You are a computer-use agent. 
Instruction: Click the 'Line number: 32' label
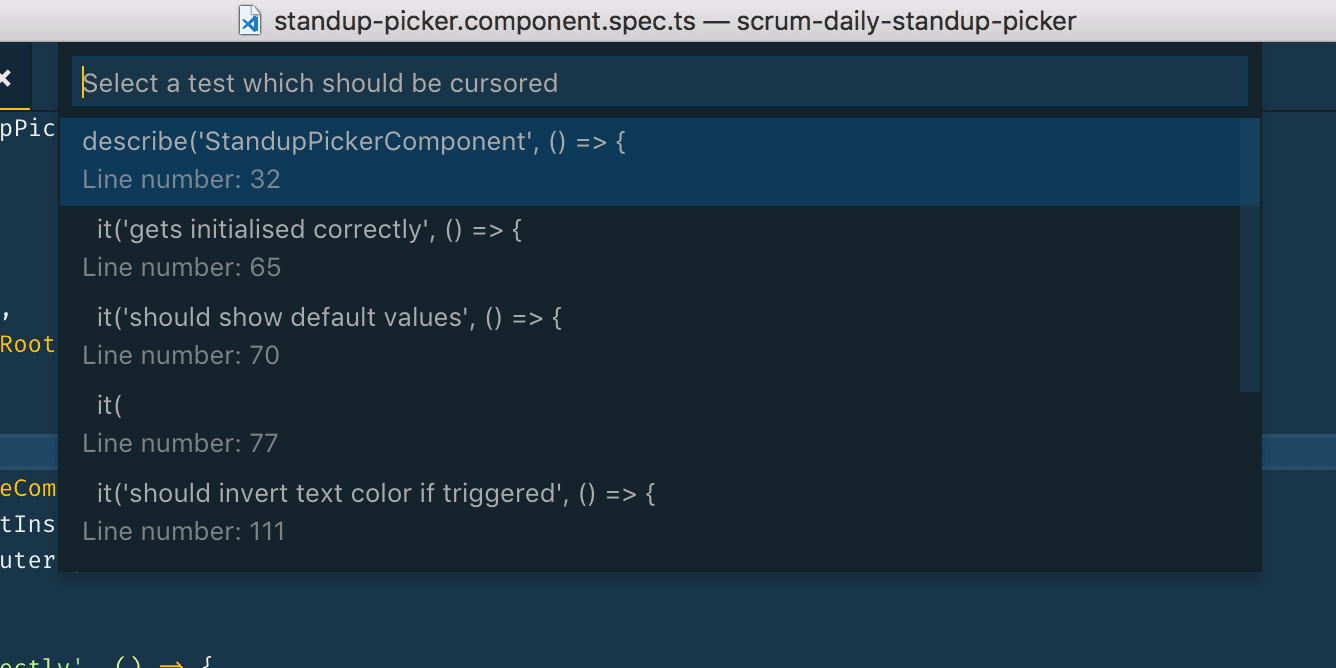pos(181,179)
